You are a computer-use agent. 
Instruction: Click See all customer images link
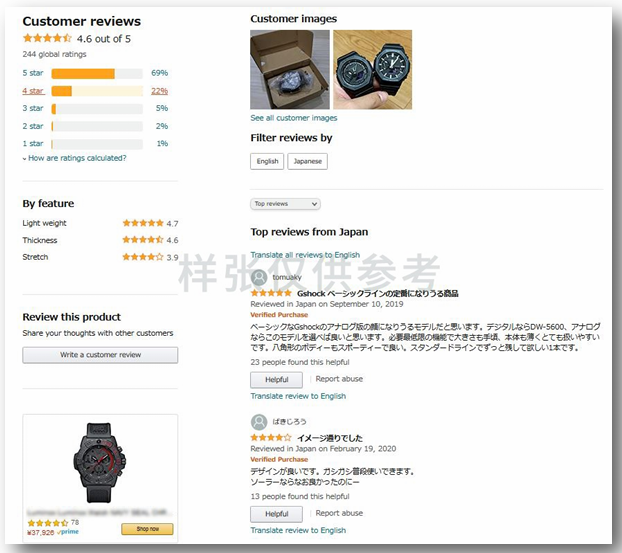(294, 118)
